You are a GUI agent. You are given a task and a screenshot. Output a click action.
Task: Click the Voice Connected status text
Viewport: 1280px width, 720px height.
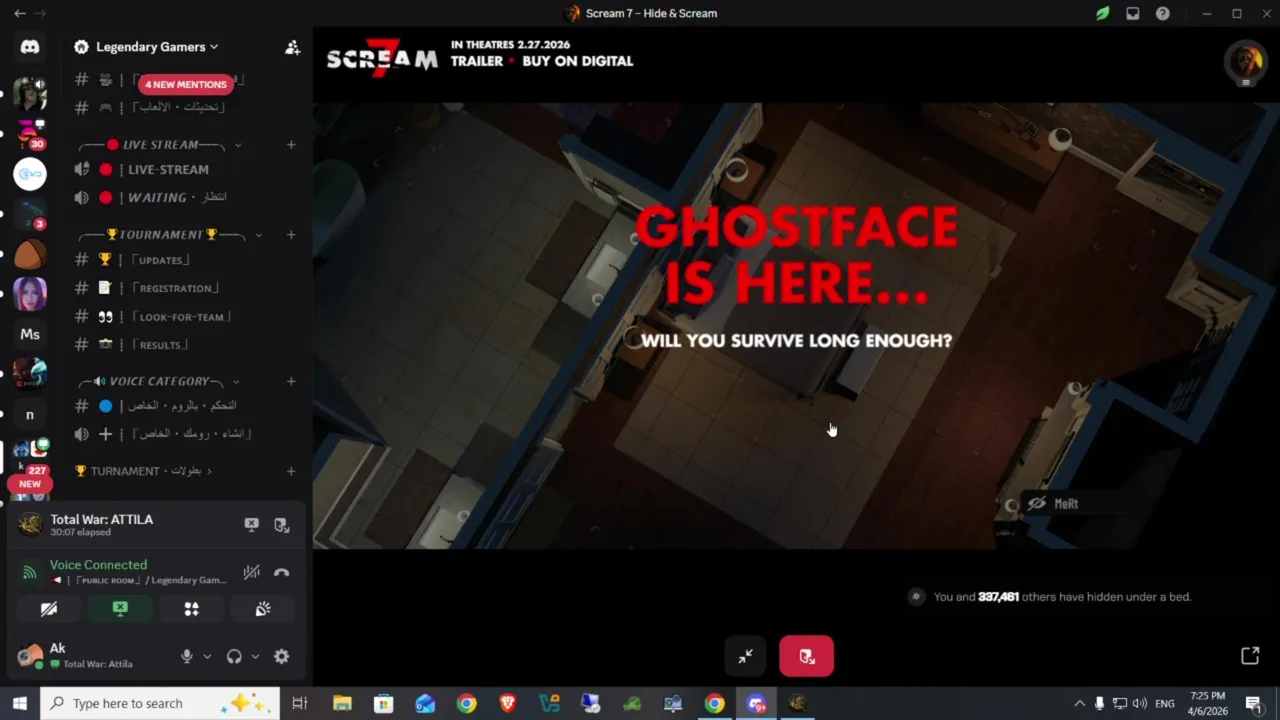(x=98, y=565)
